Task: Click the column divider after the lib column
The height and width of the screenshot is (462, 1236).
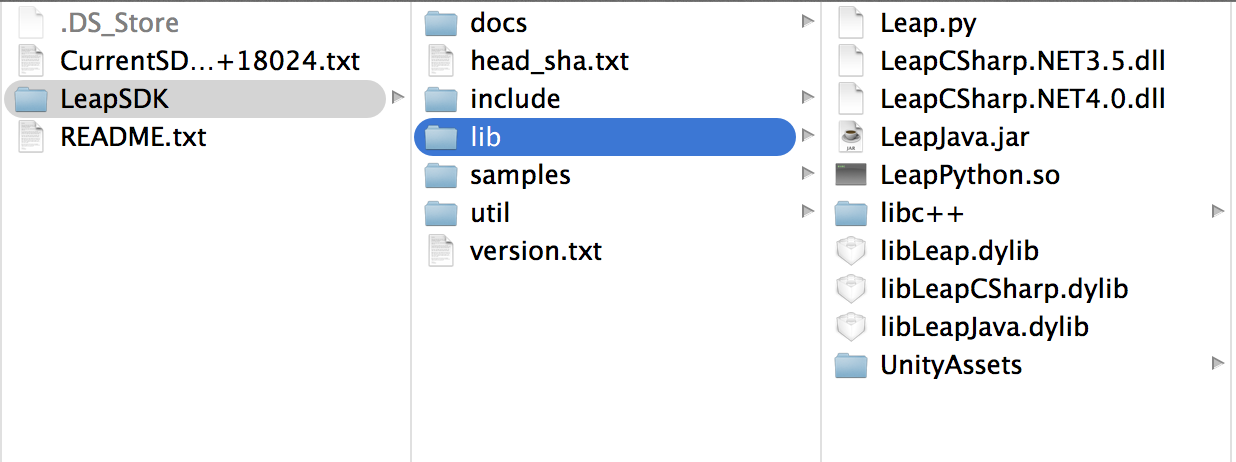Action: pos(821,231)
